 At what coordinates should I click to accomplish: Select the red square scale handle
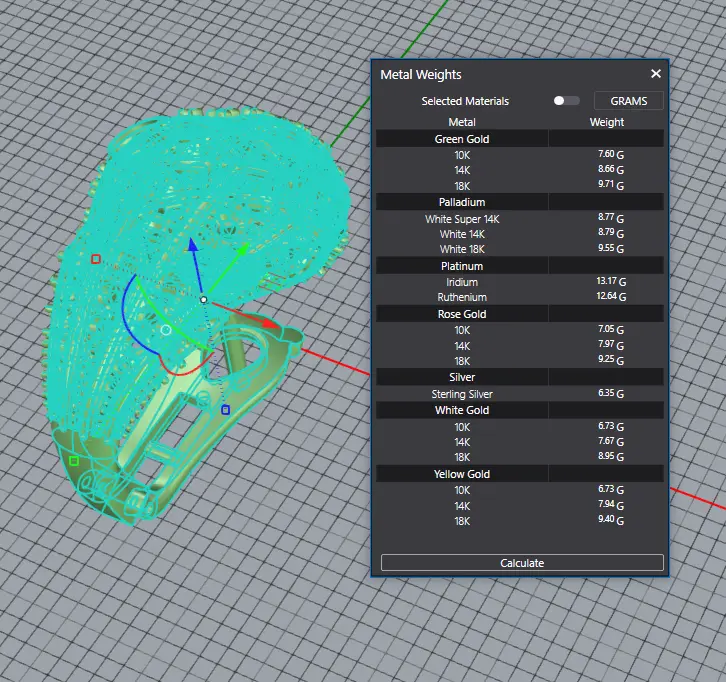tap(96, 259)
